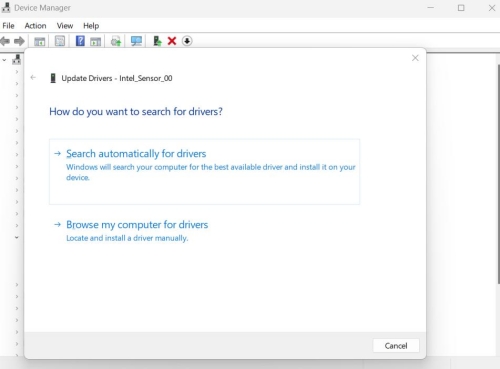Click the Back arrow in Device Manager toolbar

click(x=5, y=41)
